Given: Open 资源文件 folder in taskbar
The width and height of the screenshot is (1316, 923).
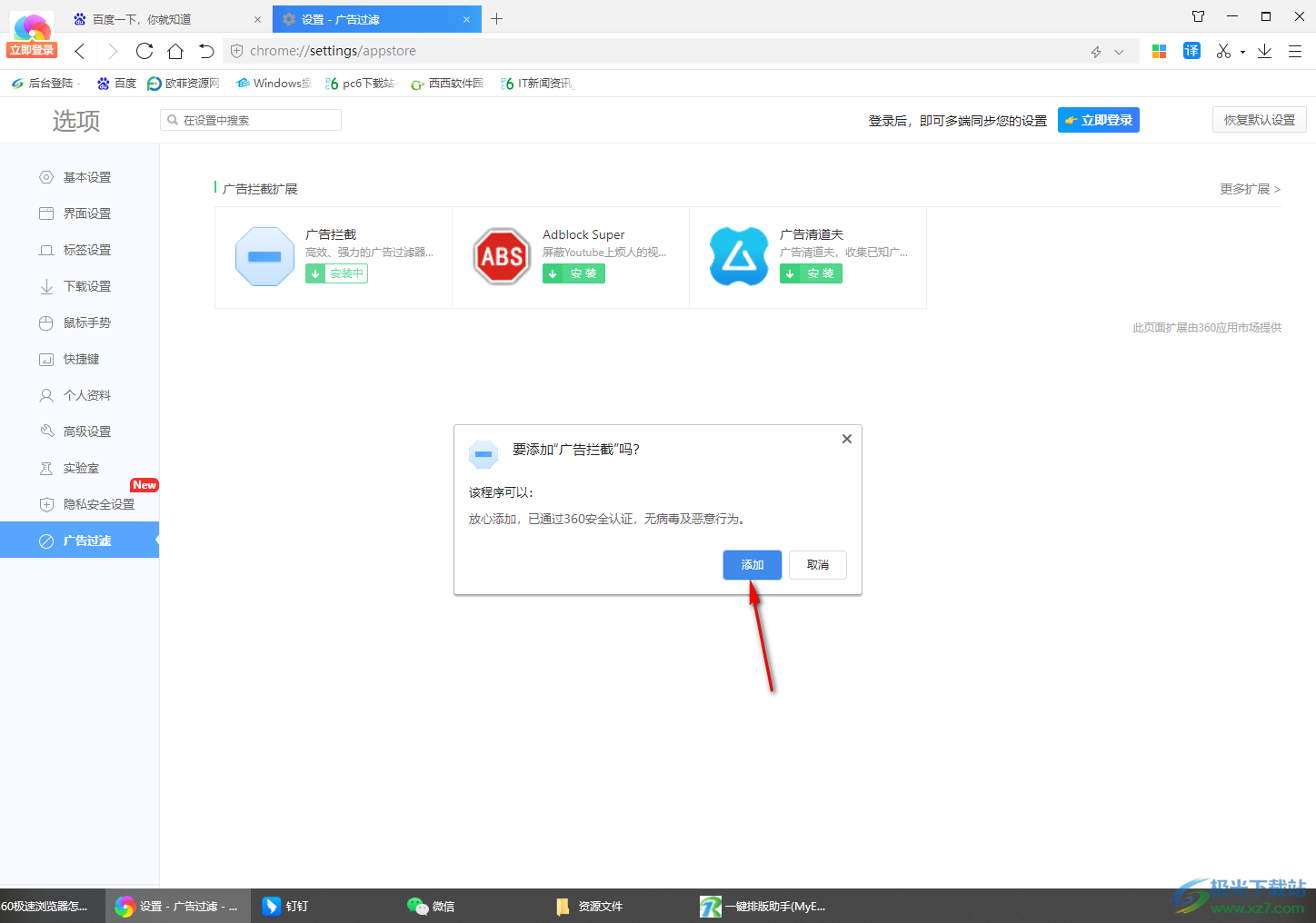Looking at the screenshot, I should 589,906.
